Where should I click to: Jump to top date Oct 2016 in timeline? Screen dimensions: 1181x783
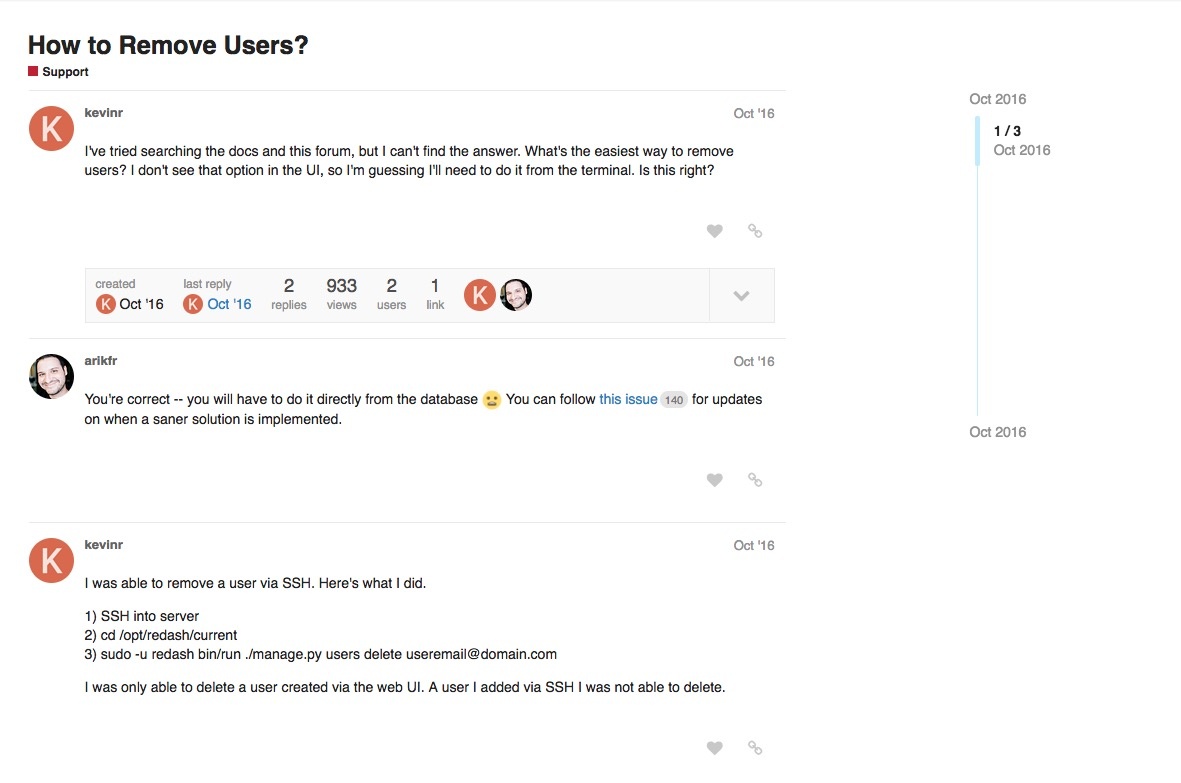997,99
